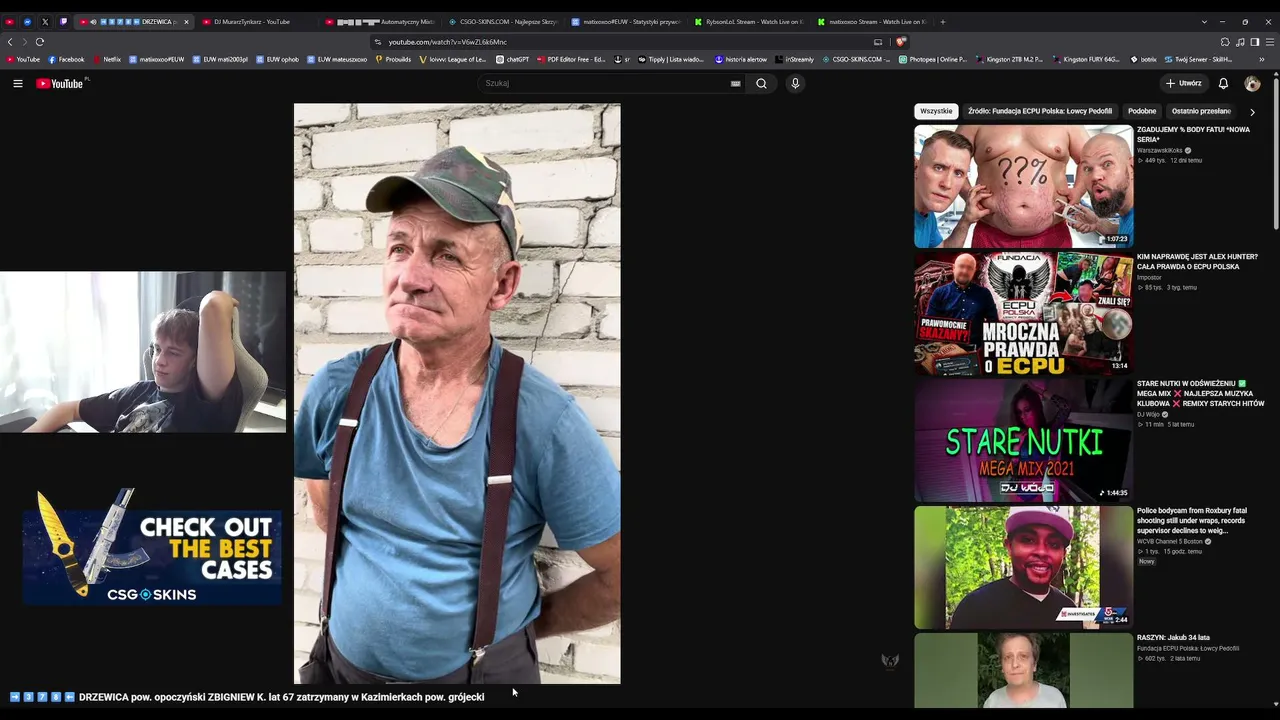Add a new browser tab
1280x720 pixels.
pyautogui.click(x=942, y=22)
